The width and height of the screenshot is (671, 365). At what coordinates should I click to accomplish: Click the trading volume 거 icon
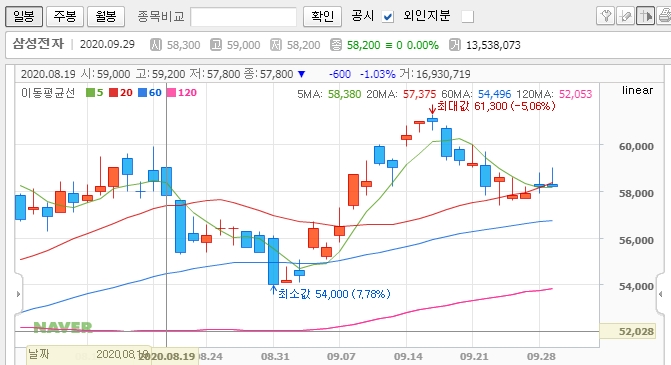(x=455, y=45)
